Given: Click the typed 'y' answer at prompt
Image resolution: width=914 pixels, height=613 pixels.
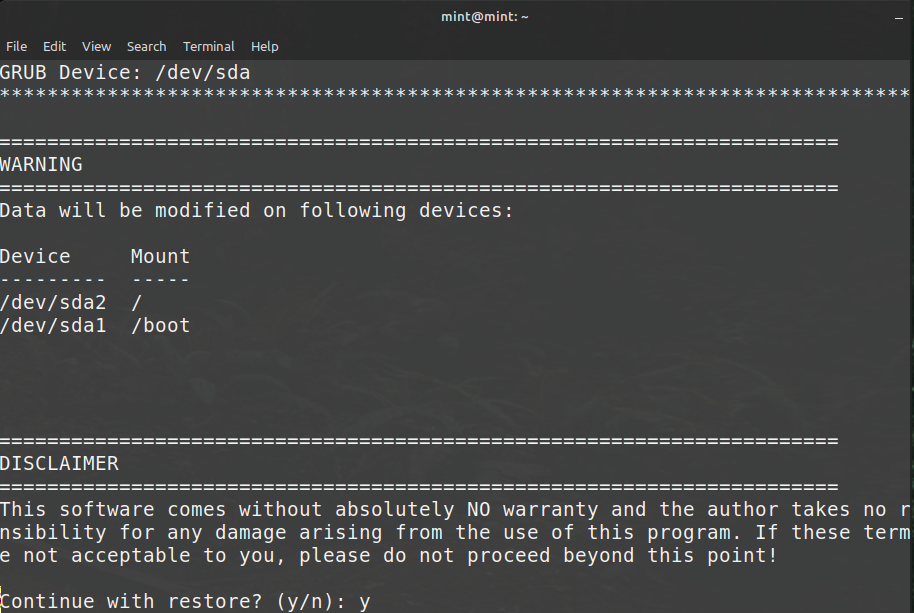Looking at the screenshot, I should pos(365,602).
